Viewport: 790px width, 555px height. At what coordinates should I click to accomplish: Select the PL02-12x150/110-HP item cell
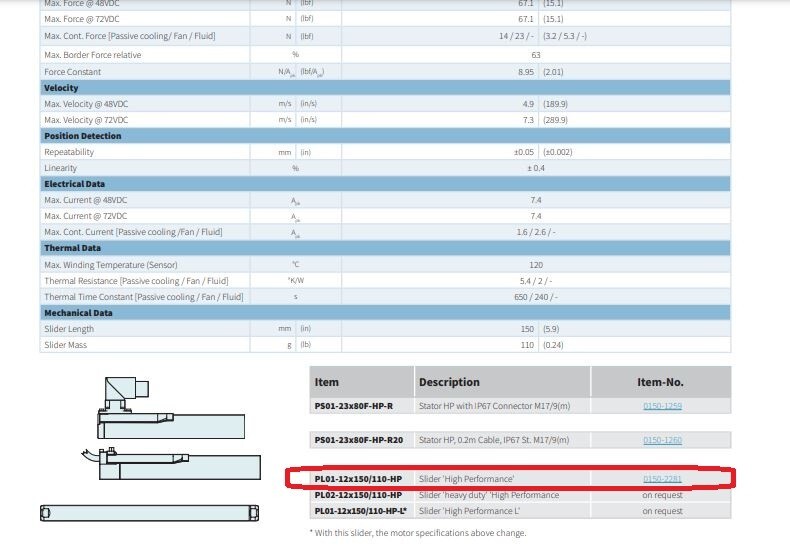click(361, 495)
